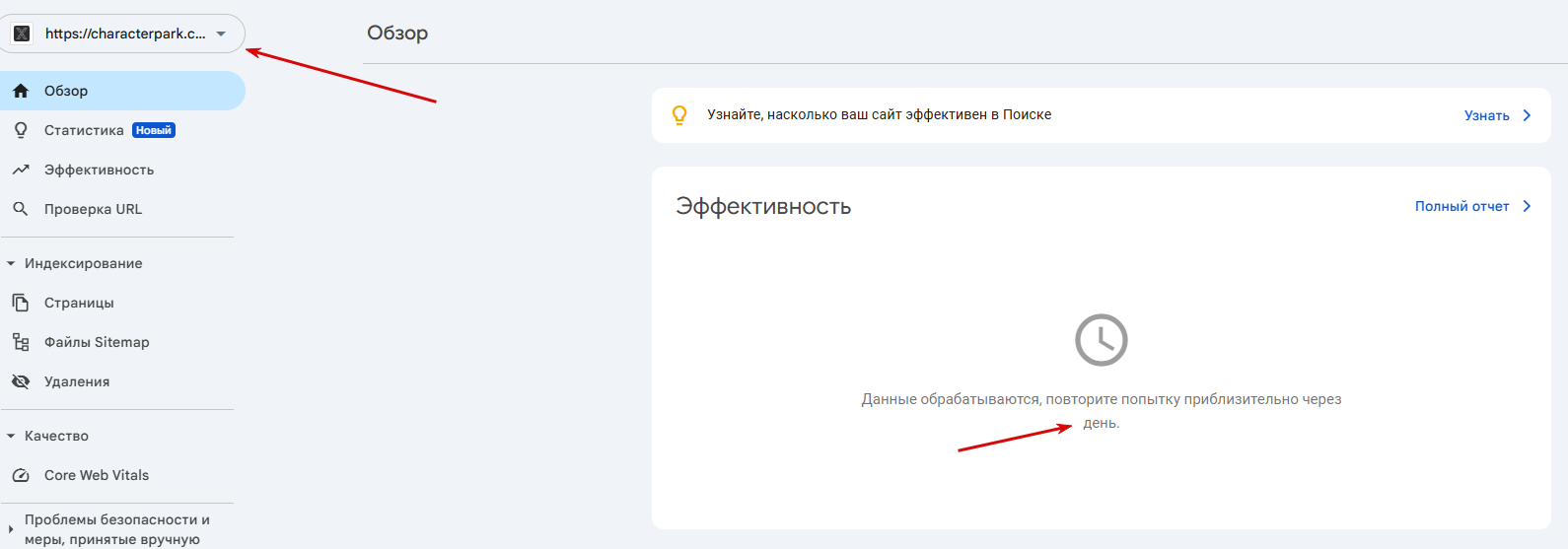Click the sitemap tree icon
This screenshot has height=549, width=1568.
(x=21, y=342)
